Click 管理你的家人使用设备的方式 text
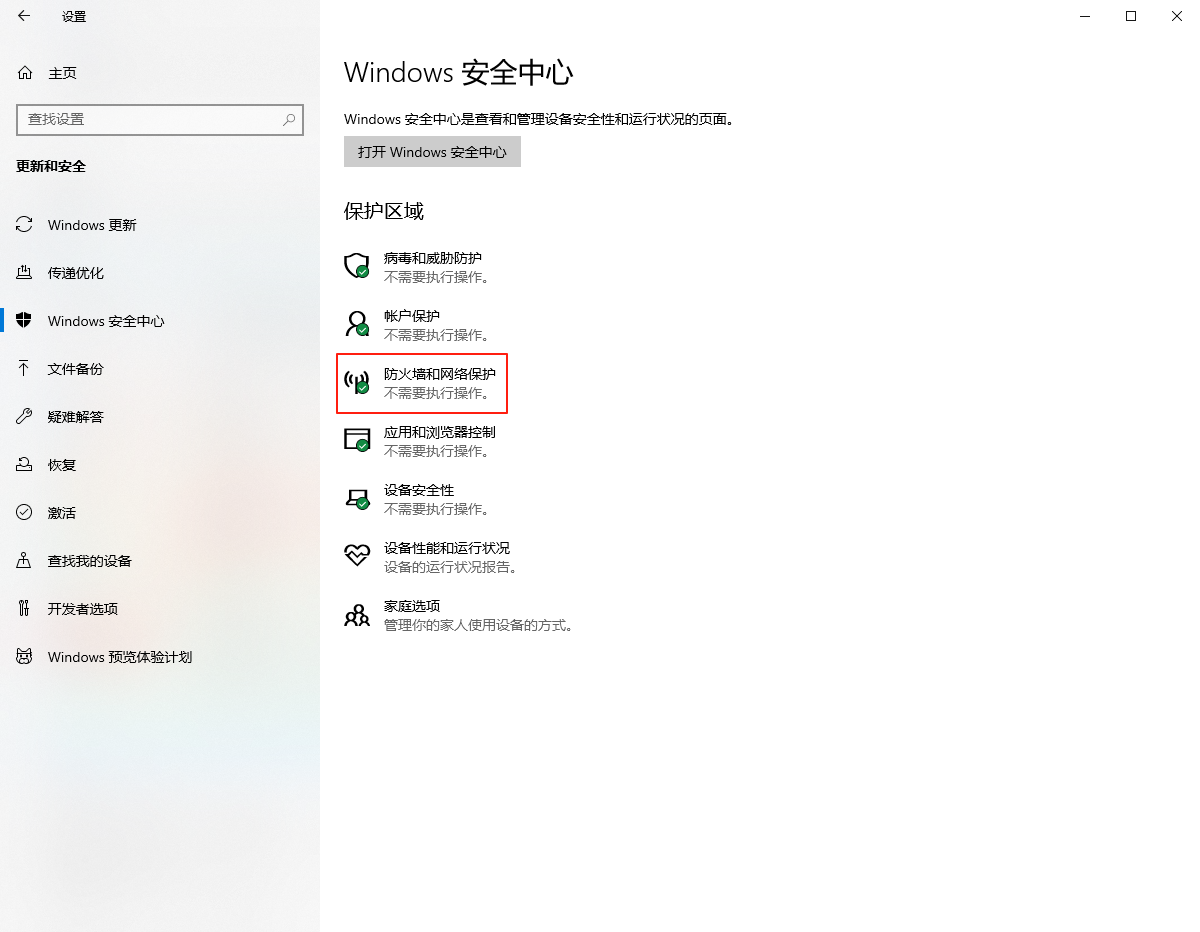 pyautogui.click(x=479, y=625)
